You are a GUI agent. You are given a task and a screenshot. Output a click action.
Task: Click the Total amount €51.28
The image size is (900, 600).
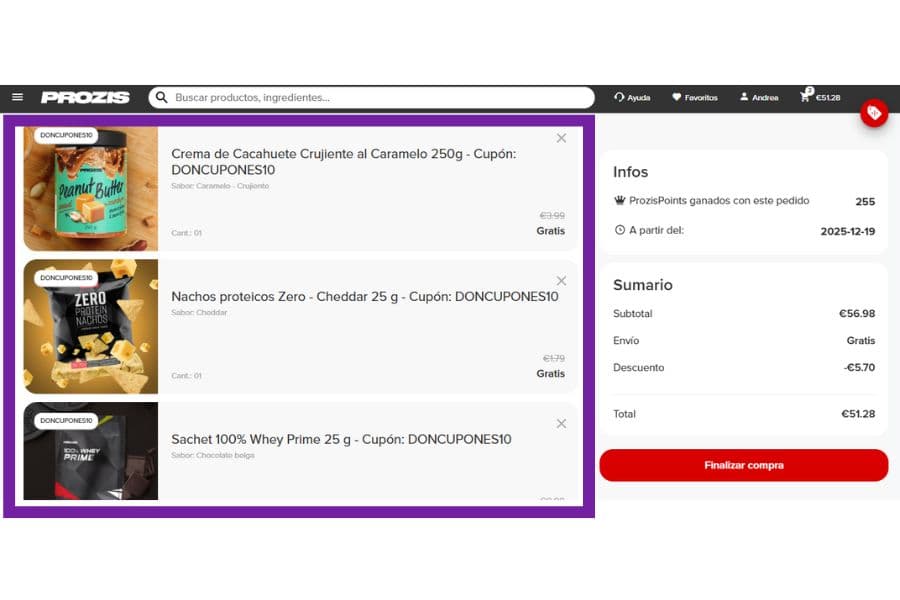[x=858, y=414]
